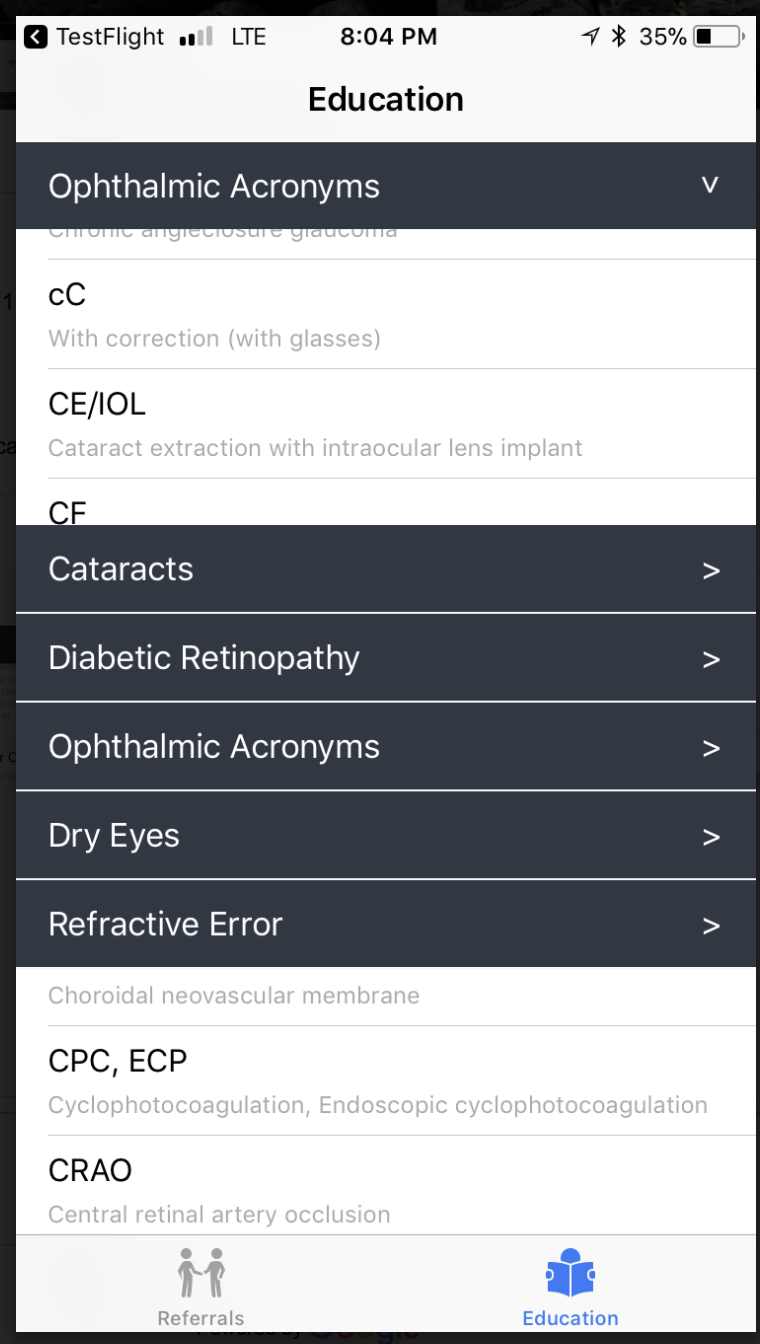Image resolution: width=760 pixels, height=1344 pixels.
Task: Select the CRAO acronym row
Action: [x=385, y=1189]
